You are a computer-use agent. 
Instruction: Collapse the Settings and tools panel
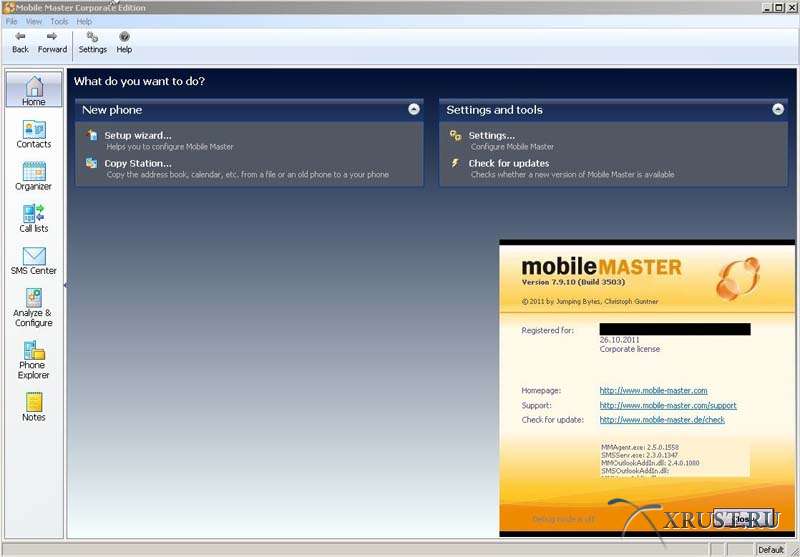[778, 110]
